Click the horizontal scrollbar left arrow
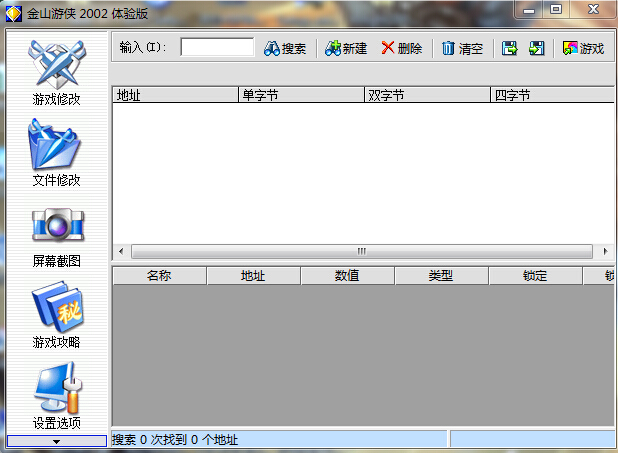The height and width of the screenshot is (453, 618). pyautogui.click(x=121, y=251)
